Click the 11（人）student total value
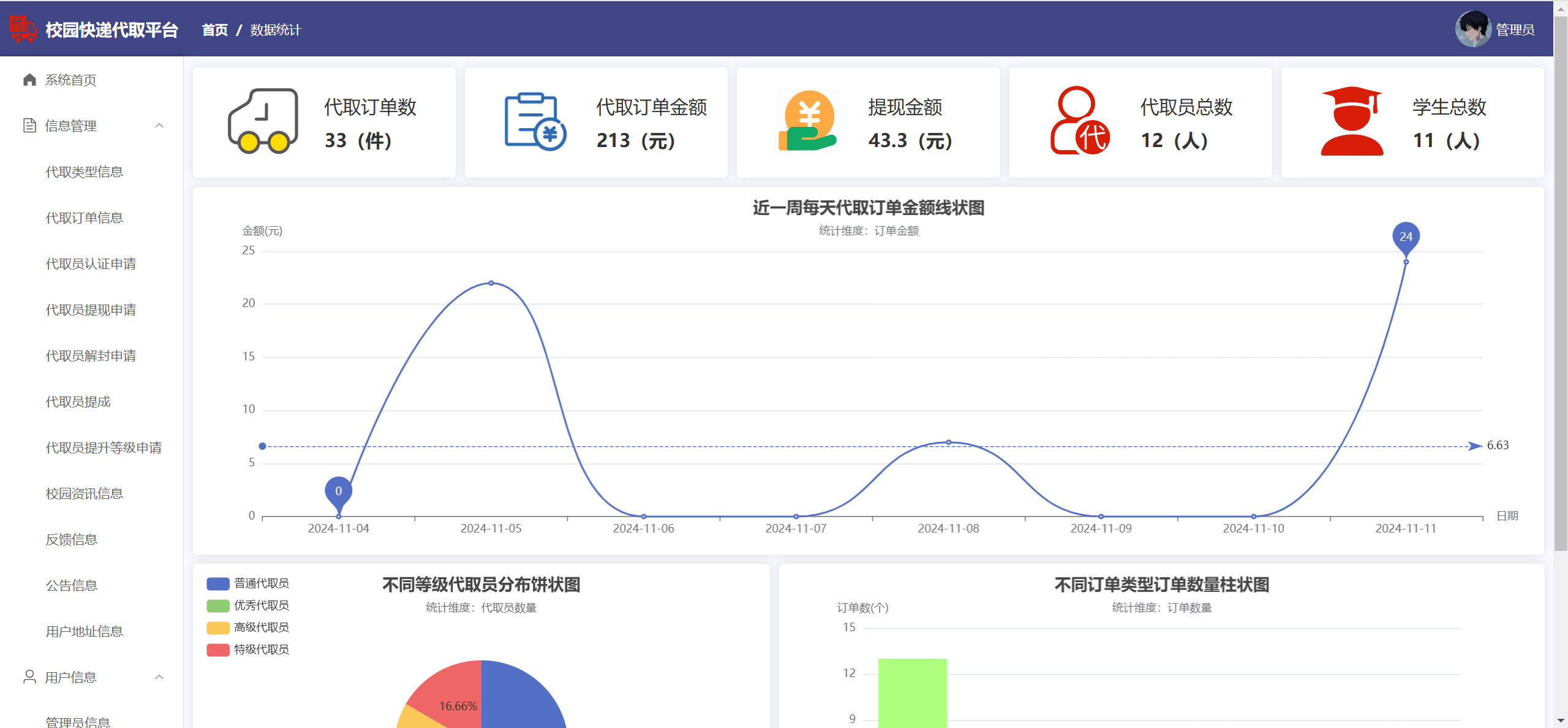 [1446, 141]
